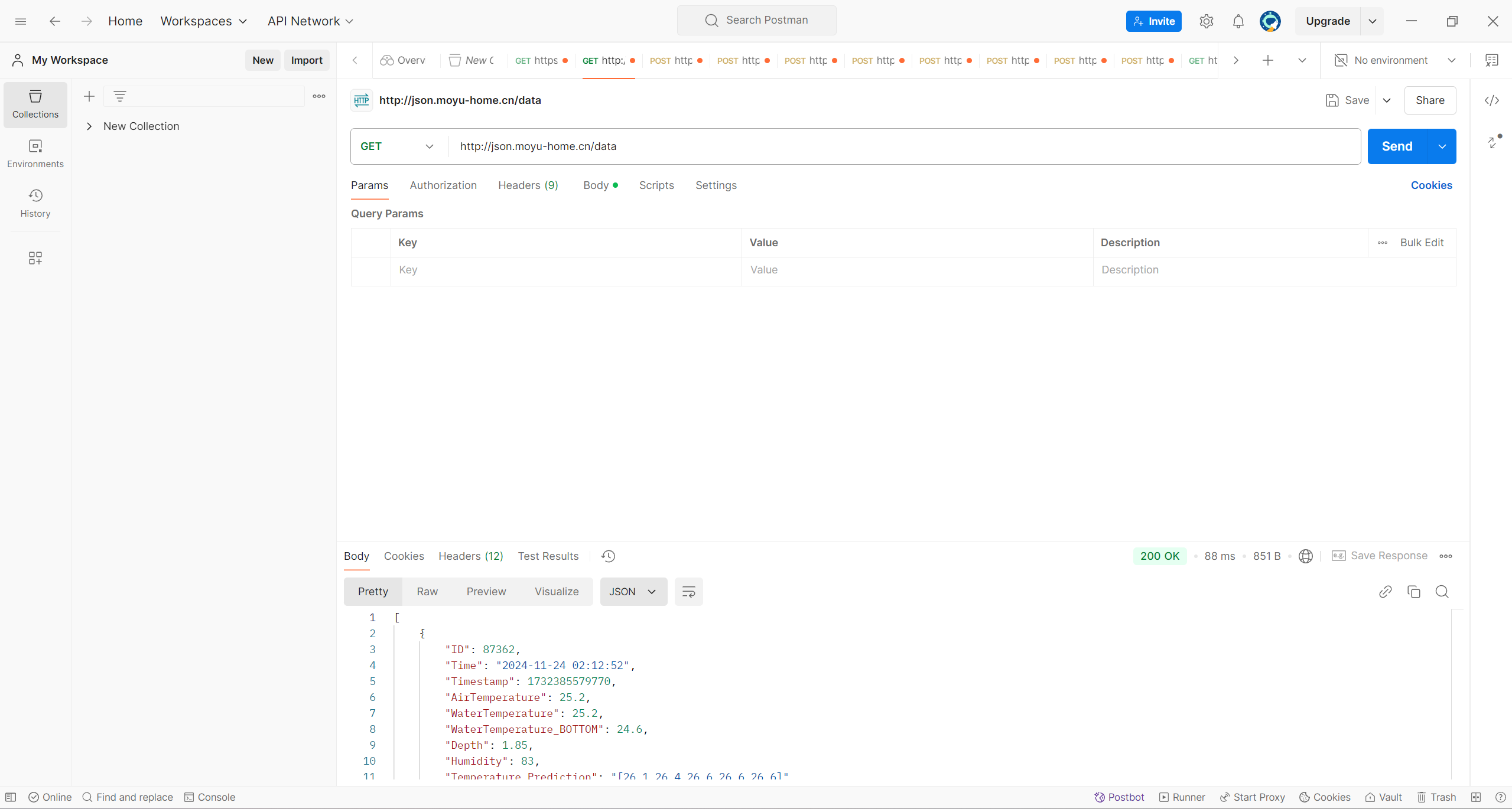Screen dimensions: 1512x809
Task: Expand the API Network dropdown
Action: tap(310, 21)
